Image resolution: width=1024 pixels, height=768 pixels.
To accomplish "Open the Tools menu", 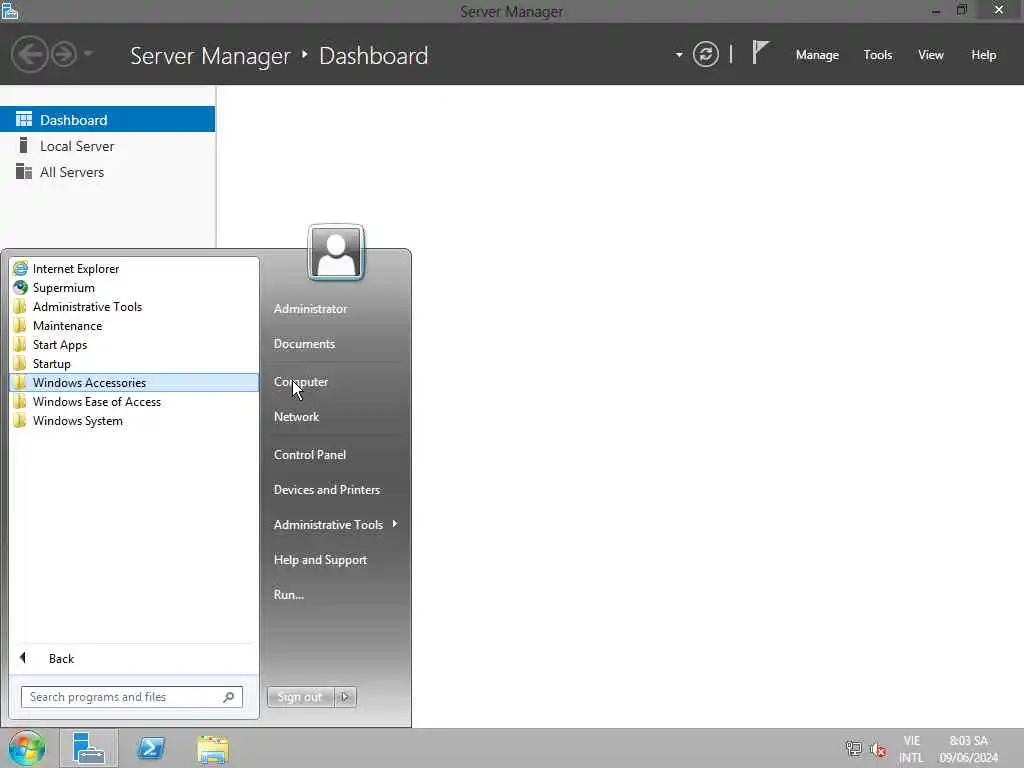I will (x=878, y=55).
